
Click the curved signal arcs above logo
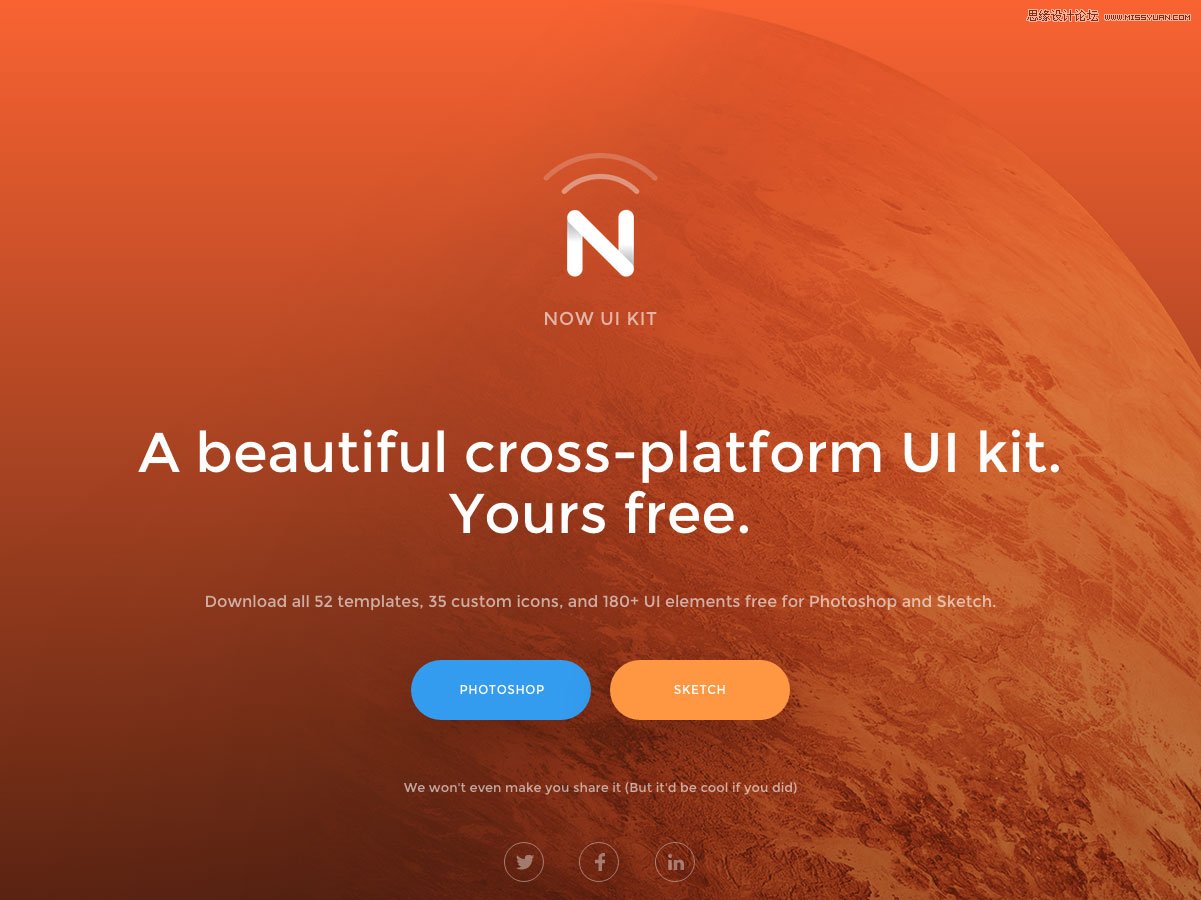(600, 173)
